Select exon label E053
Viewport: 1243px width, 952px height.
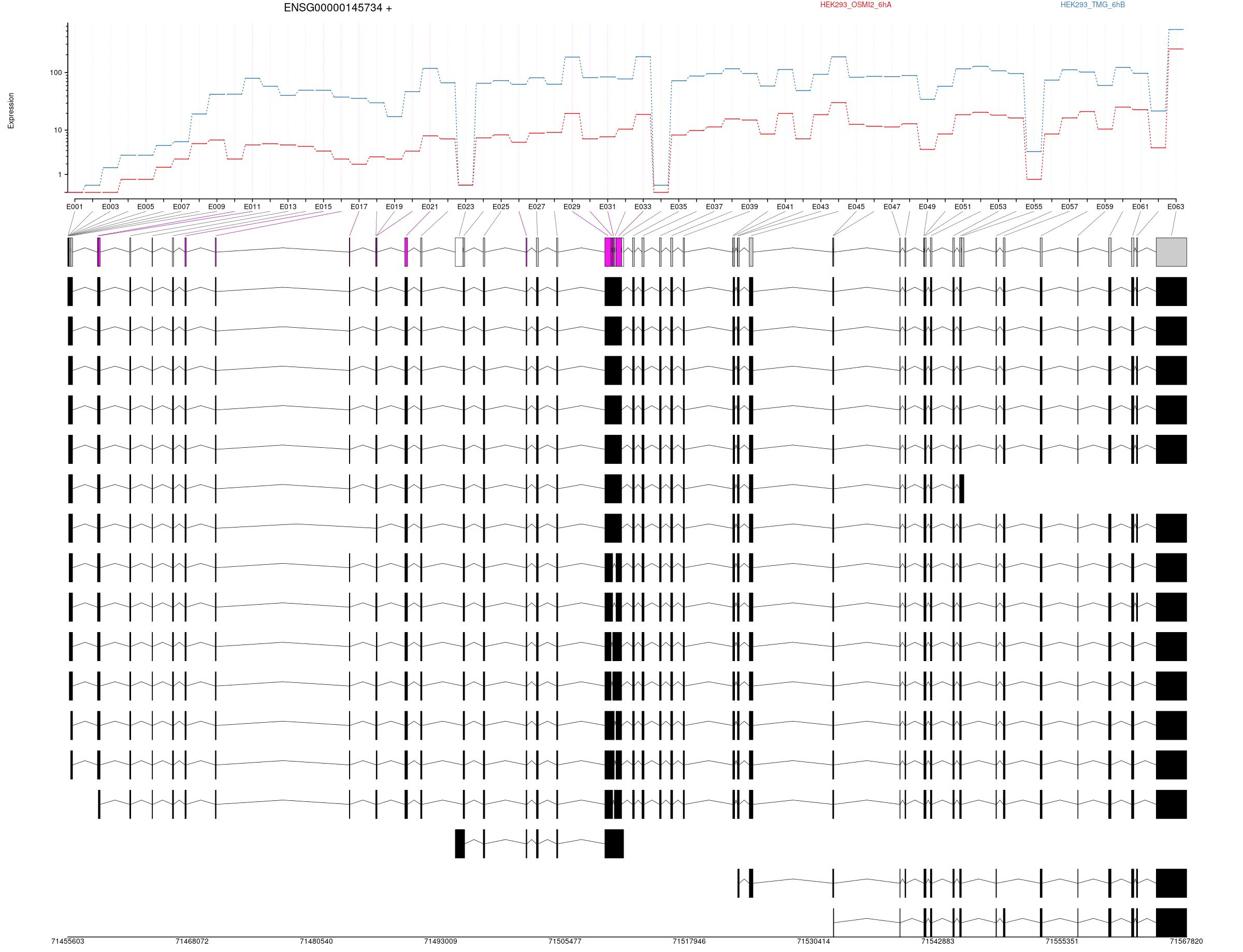click(998, 207)
